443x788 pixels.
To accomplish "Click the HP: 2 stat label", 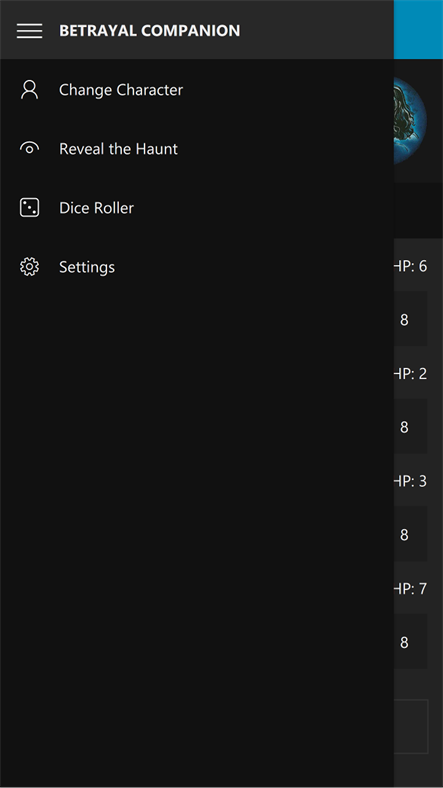I will click(x=410, y=374).
